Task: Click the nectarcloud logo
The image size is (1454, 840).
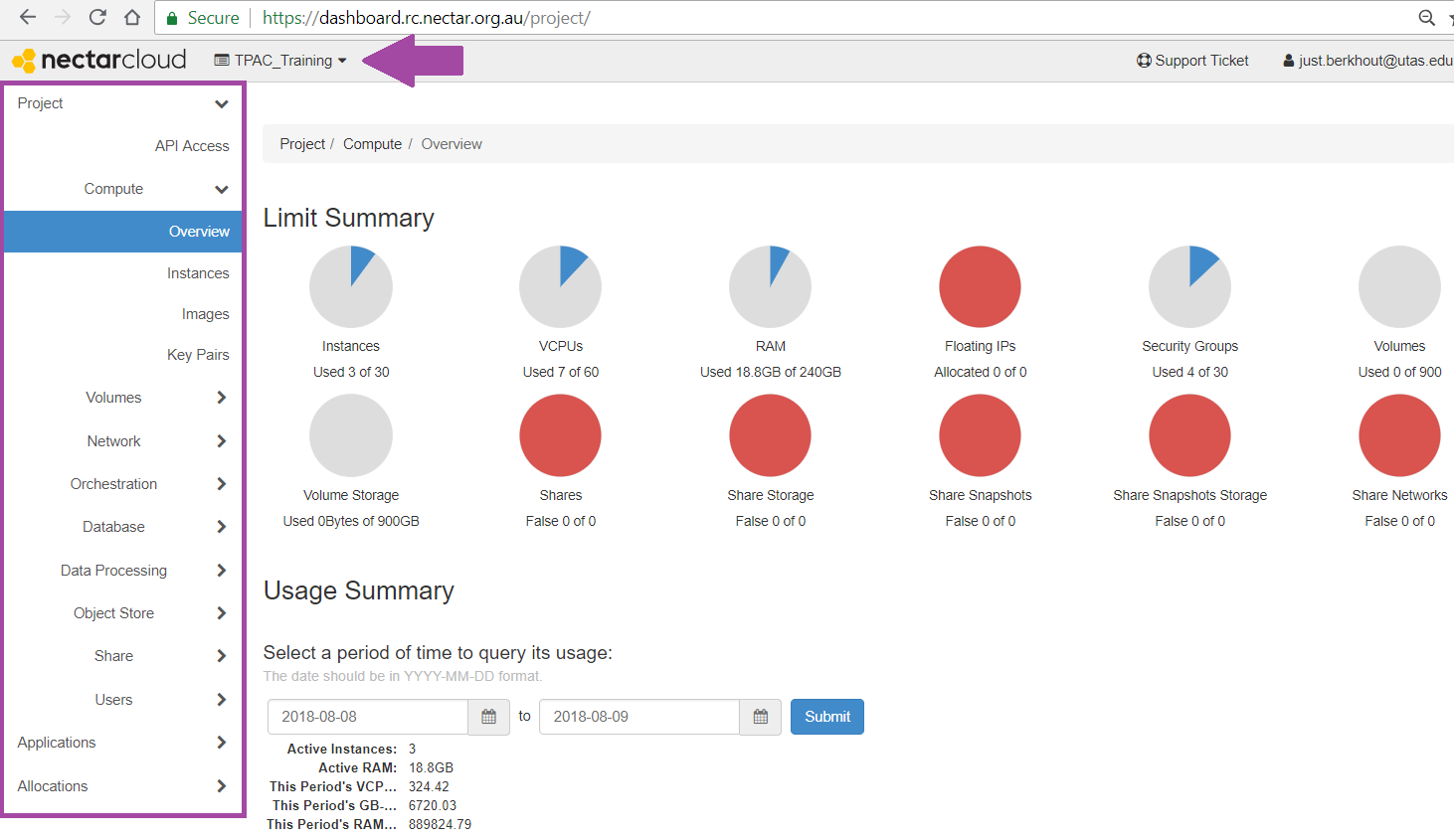Action: coord(97,59)
